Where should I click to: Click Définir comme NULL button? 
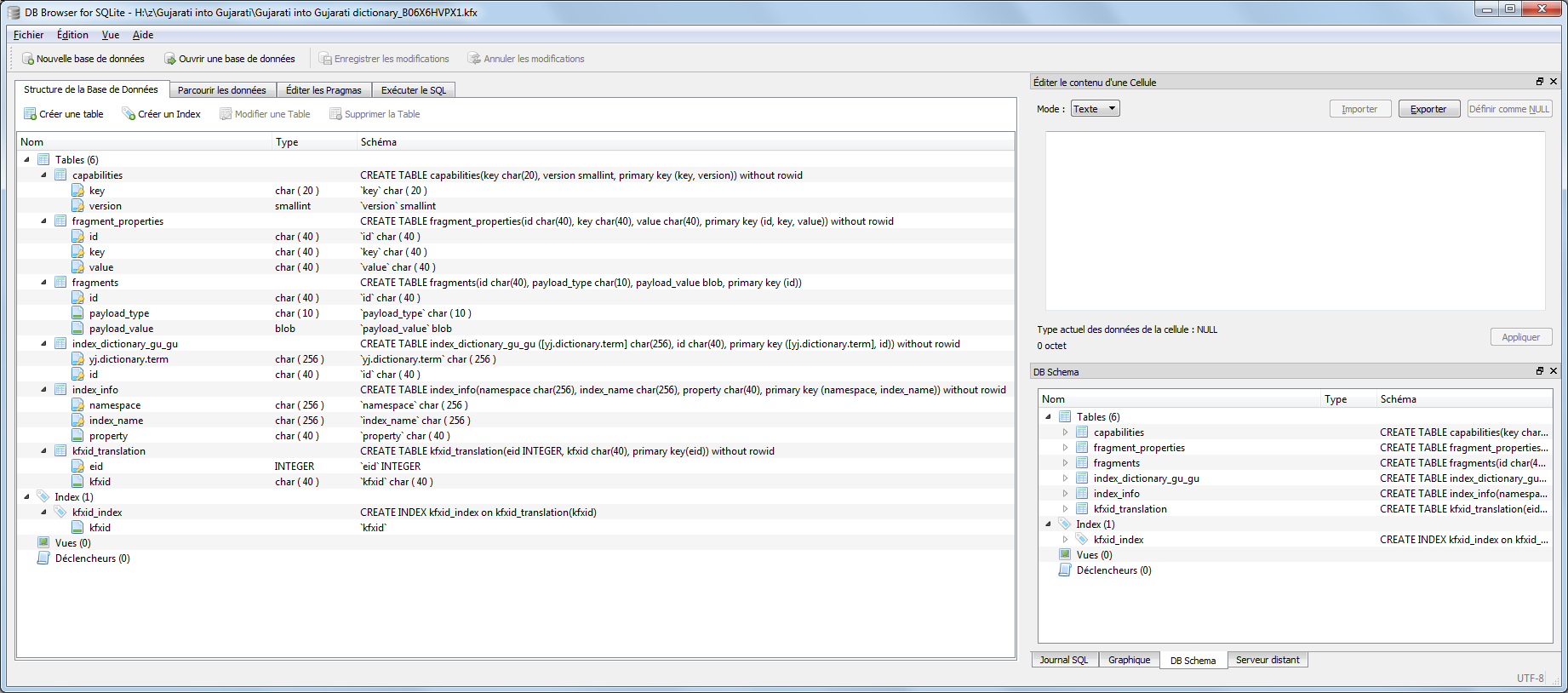point(1509,109)
